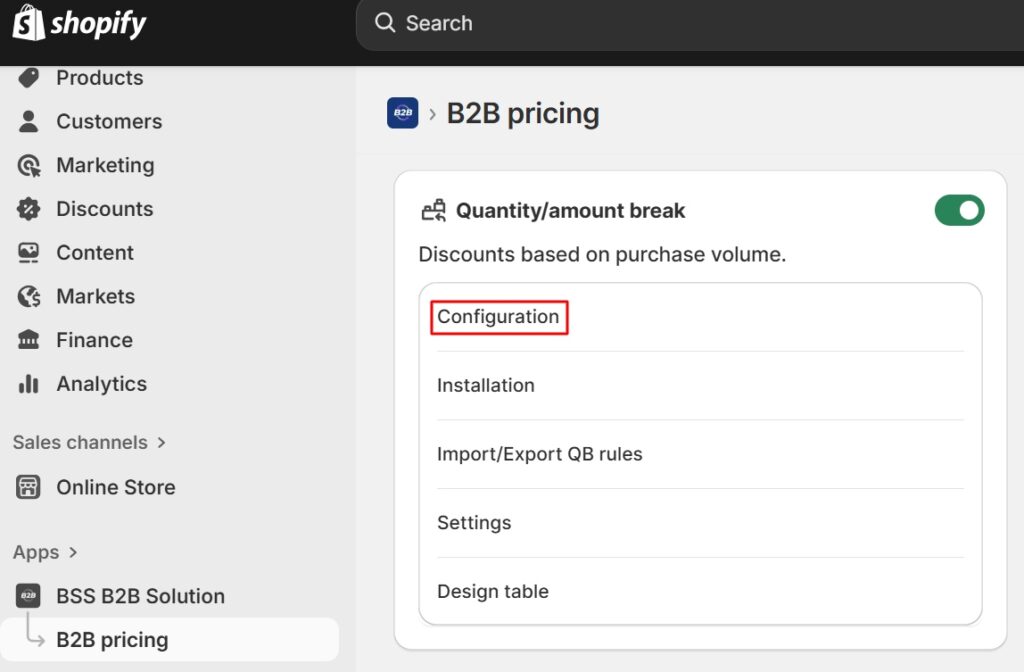Click the Quantity/amount break icon
This screenshot has width=1024, height=672.
tap(434, 210)
